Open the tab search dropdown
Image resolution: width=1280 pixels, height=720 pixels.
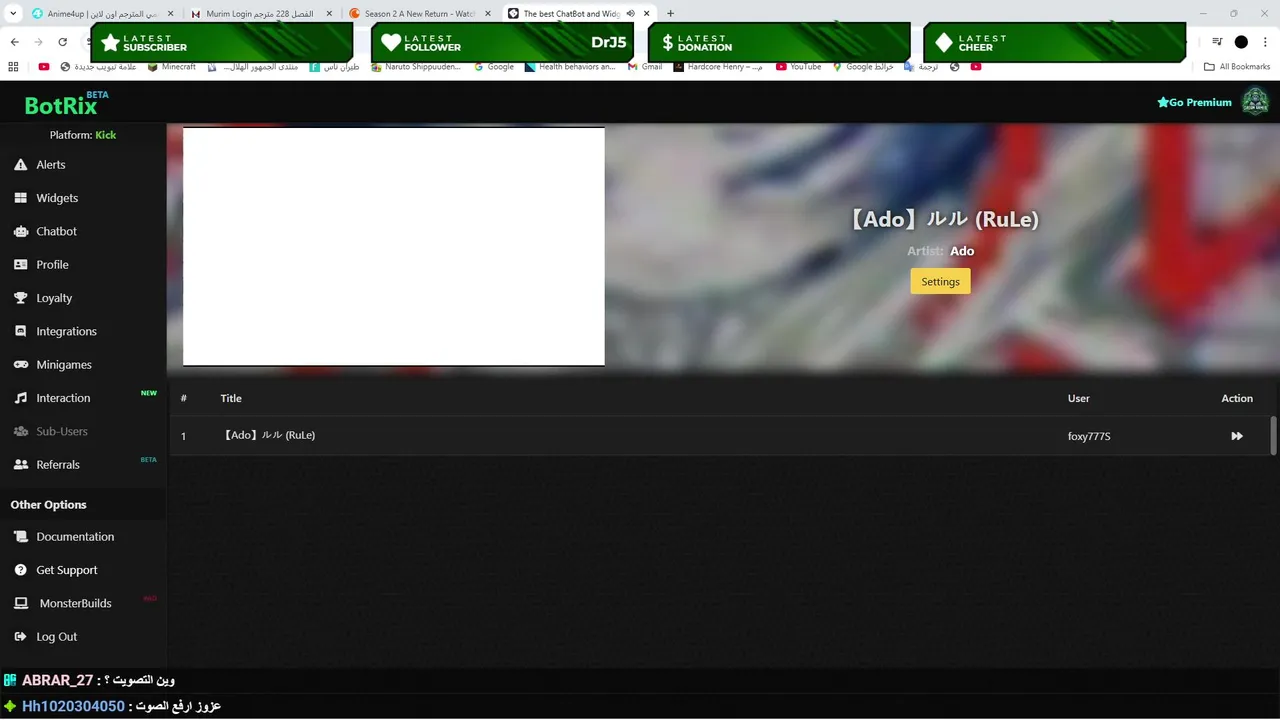[13, 14]
